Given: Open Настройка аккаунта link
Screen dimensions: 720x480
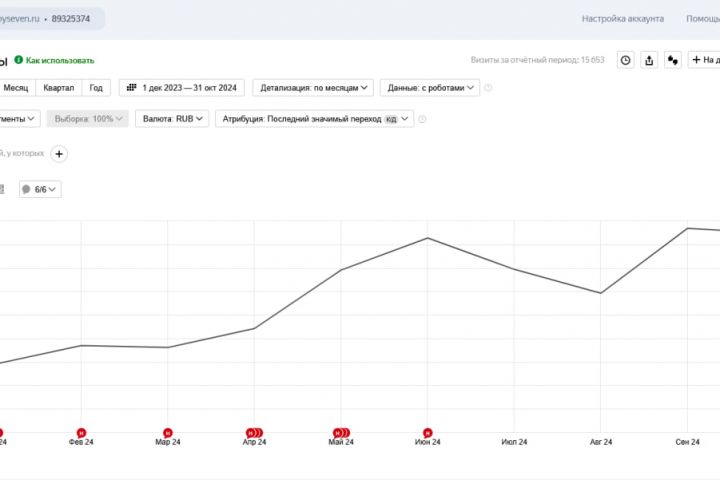Looking at the screenshot, I should (x=623, y=19).
